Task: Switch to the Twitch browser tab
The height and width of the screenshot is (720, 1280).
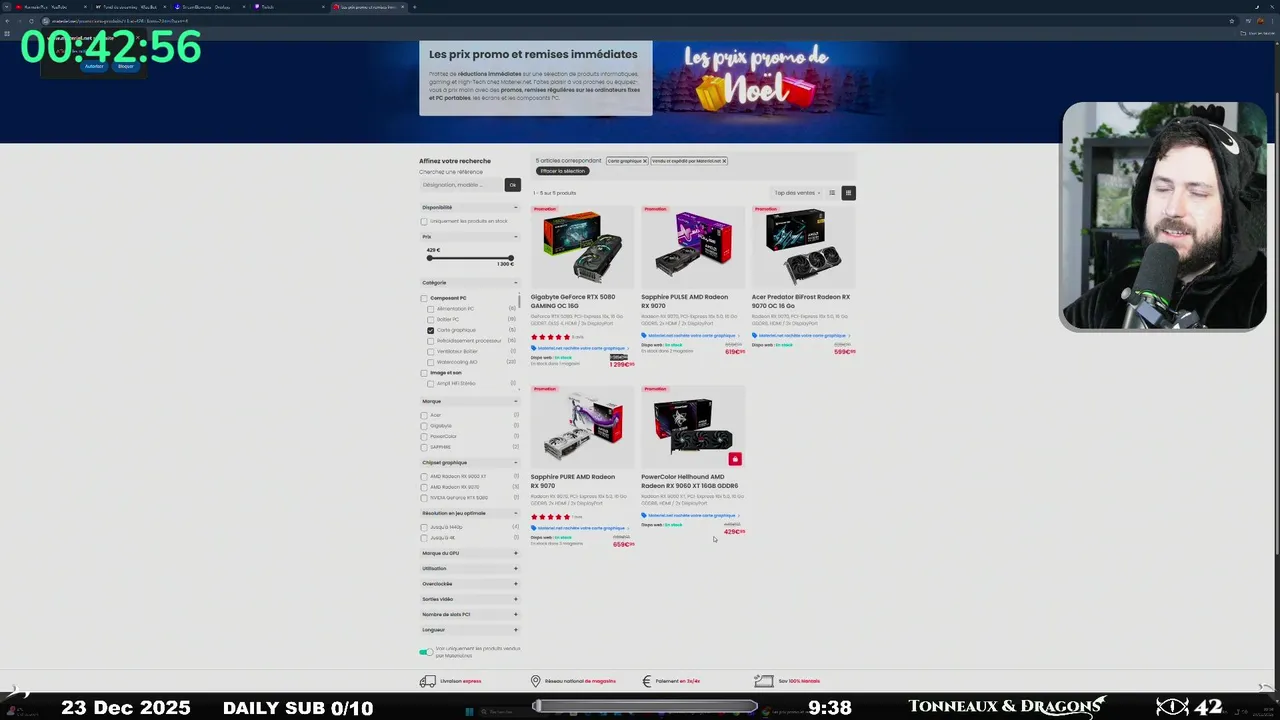Action: [287, 7]
